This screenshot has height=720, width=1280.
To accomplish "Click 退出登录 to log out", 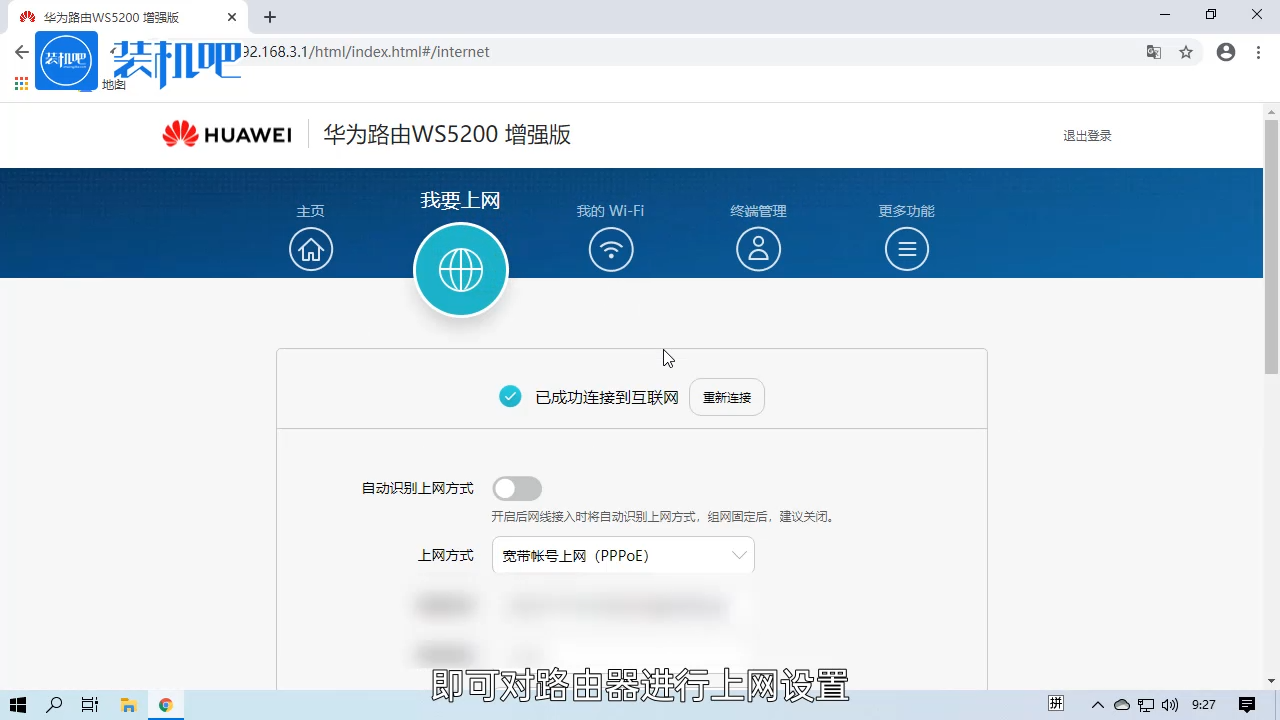I will (x=1087, y=135).
